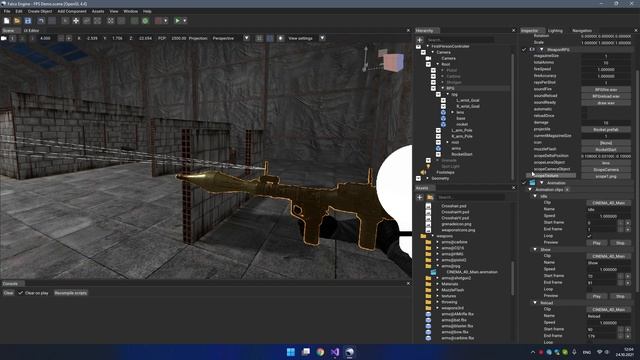Image resolution: width=640 pixels, height=360 pixels.
Task: Click the mesh icon next to lens node
Action: tap(443, 112)
